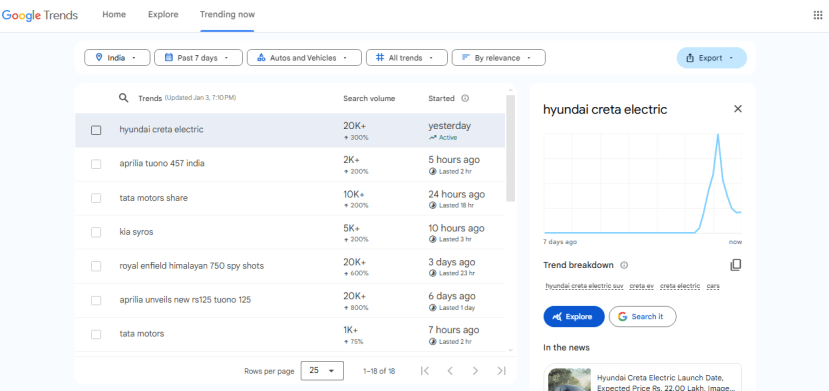Click the 1–18 of 18 pagination text

click(x=379, y=371)
